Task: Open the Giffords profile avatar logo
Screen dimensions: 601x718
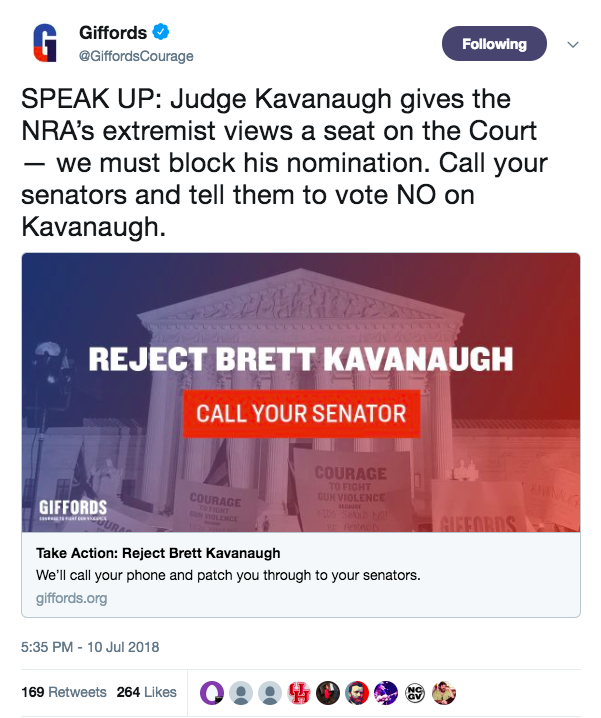Action: pos(45,43)
